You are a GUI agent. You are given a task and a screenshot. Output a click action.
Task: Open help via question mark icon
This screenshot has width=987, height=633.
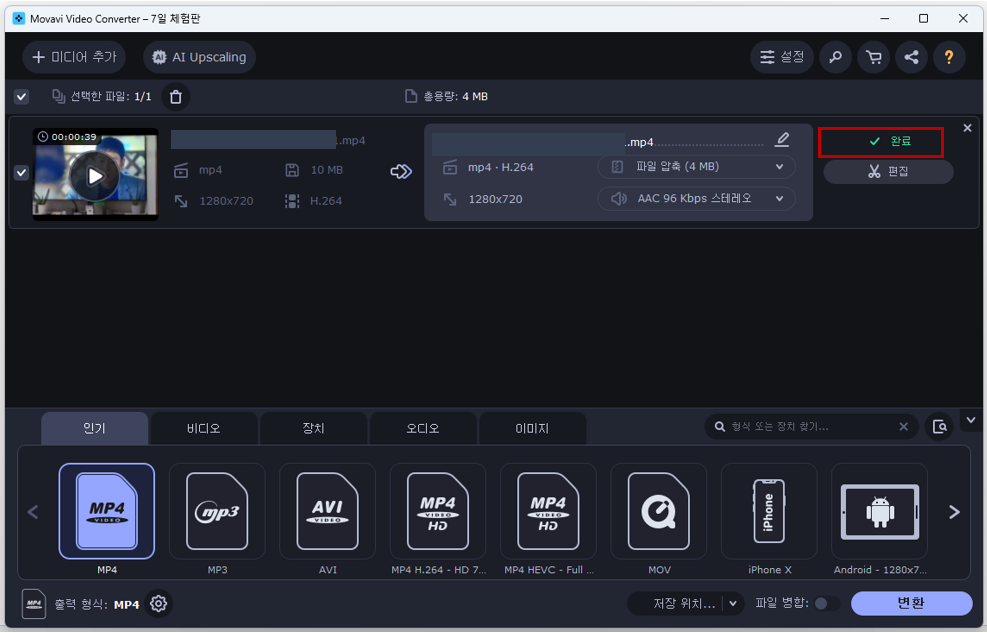coord(949,57)
